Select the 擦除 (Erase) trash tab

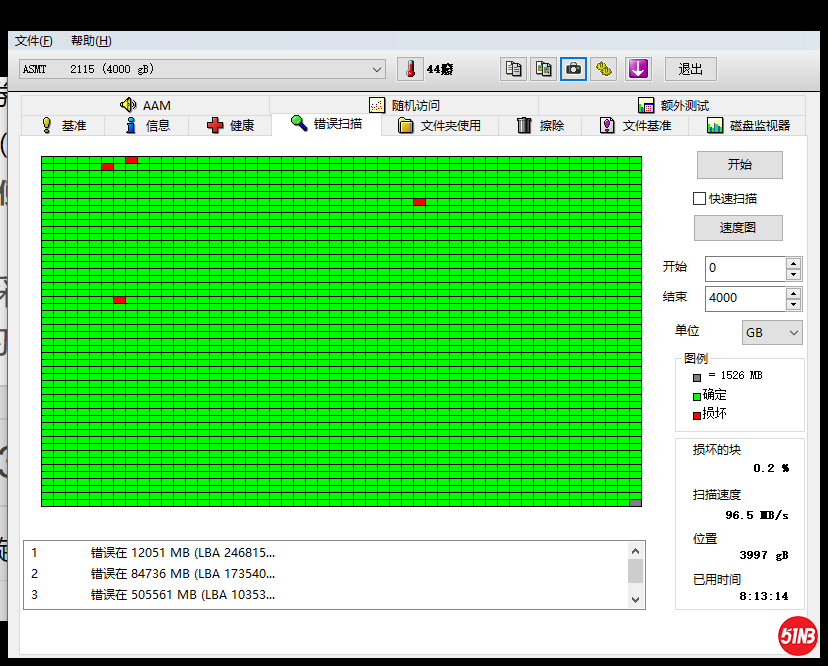pyautogui.click(x=540, y=125)
